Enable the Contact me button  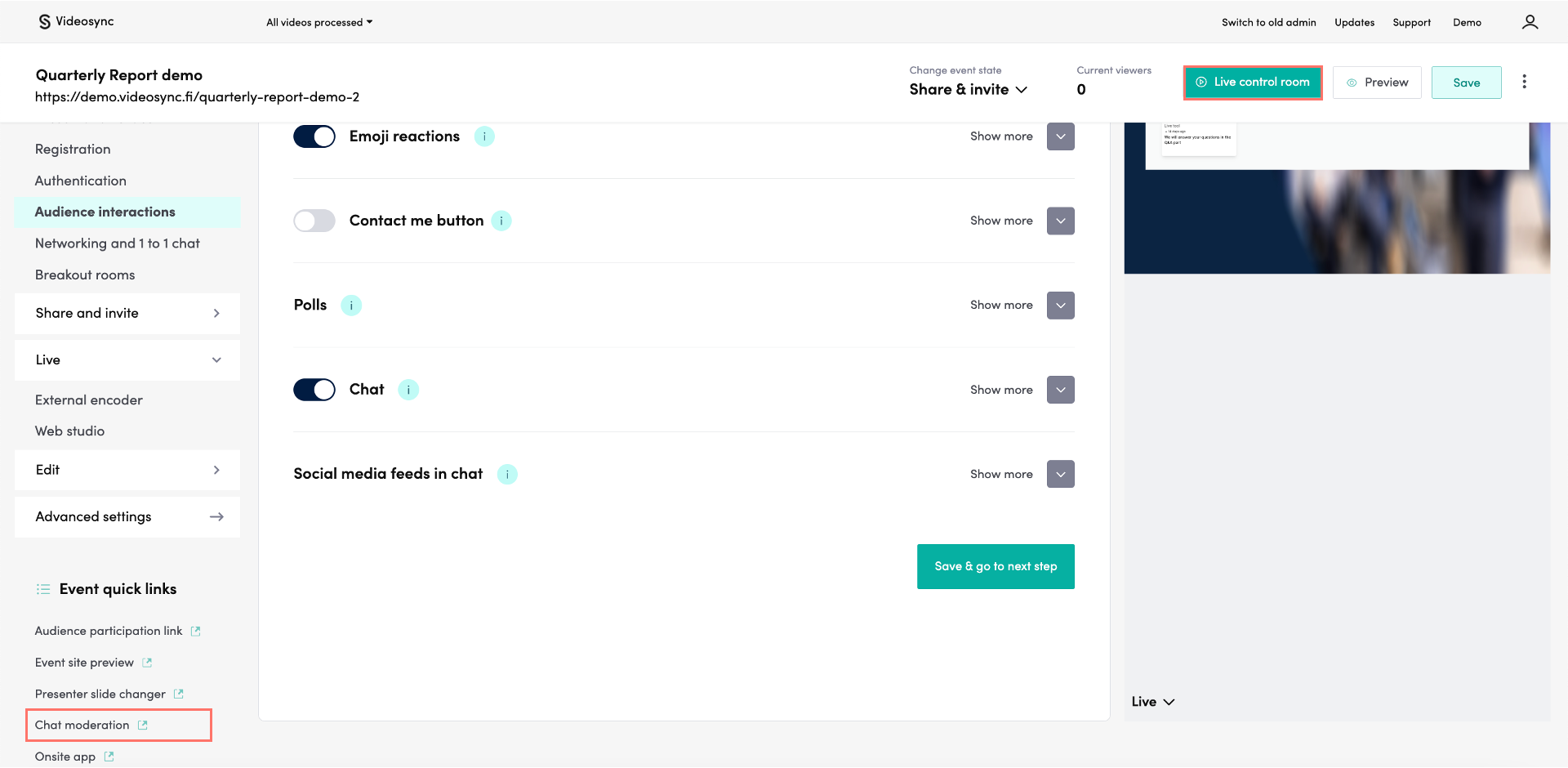pyautogui.click(x=314, y=221)
